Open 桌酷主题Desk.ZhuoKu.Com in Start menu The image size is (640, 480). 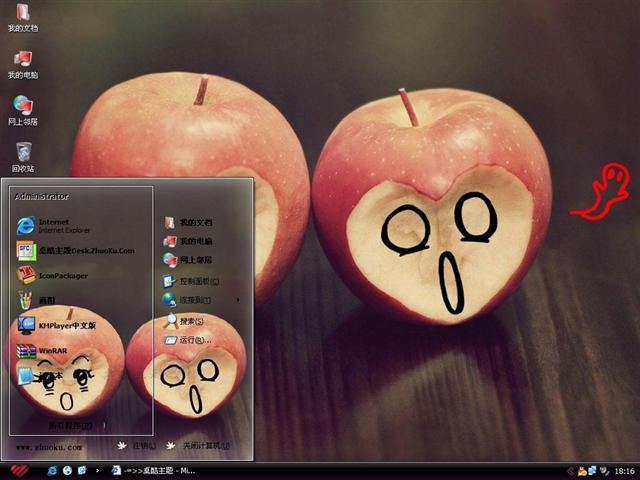(x=76, y=251)
